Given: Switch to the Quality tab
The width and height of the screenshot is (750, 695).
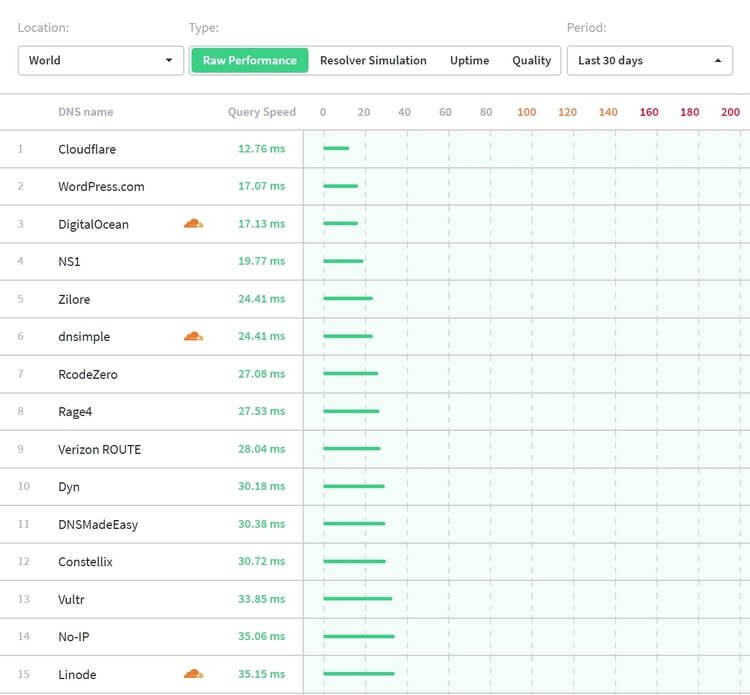Looking at the screenshot, I should tap(531, 61).
